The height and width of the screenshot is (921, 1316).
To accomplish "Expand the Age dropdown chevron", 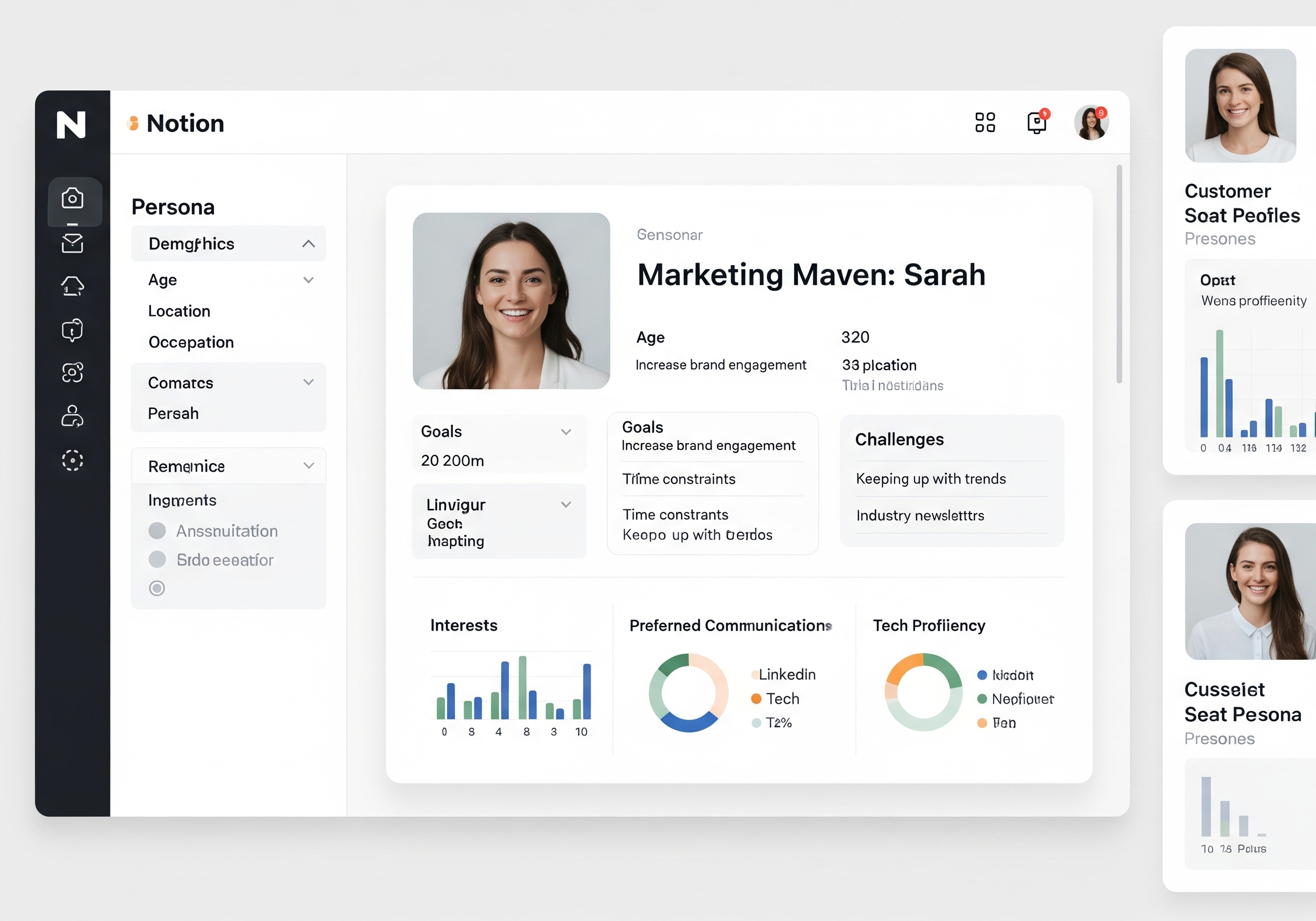I will coord(308,280).
